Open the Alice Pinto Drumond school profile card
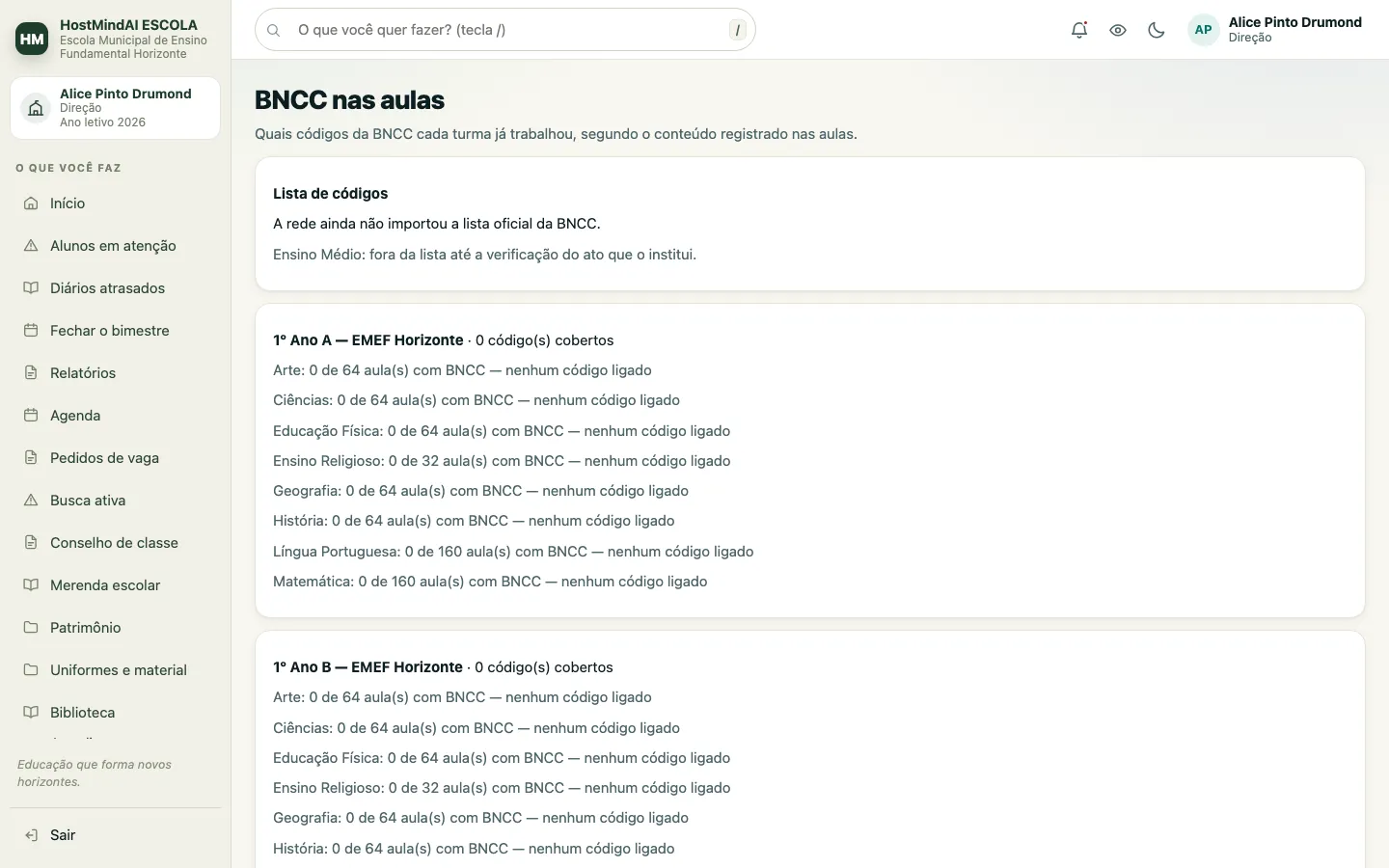 pos(115,108)
